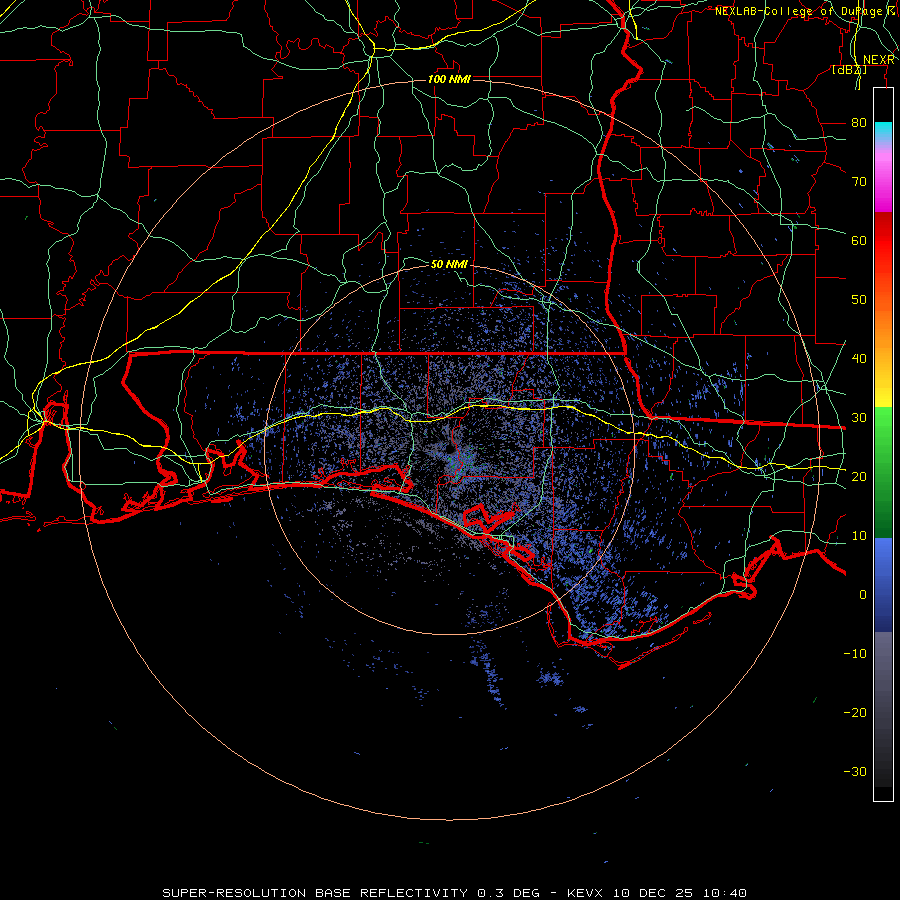
Task: Click the 60 value on the dBZ scale
Action: [859, 240]
